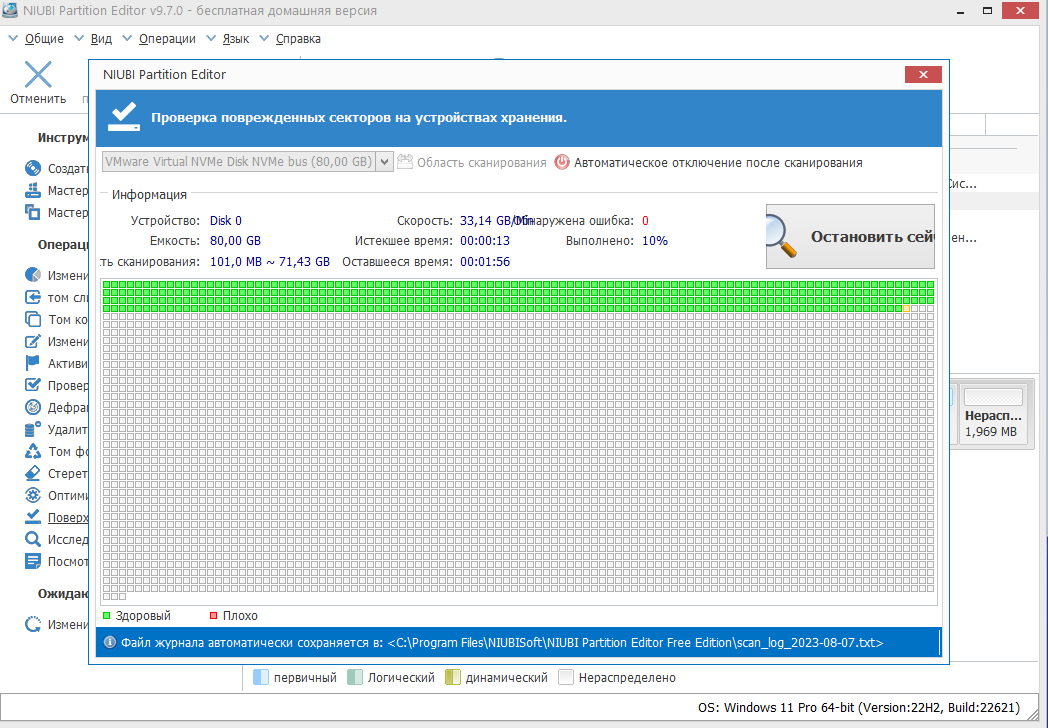Click the Disk 0 device value
This screenshot has height=728, width=1048.
click(x=226, y=221)
